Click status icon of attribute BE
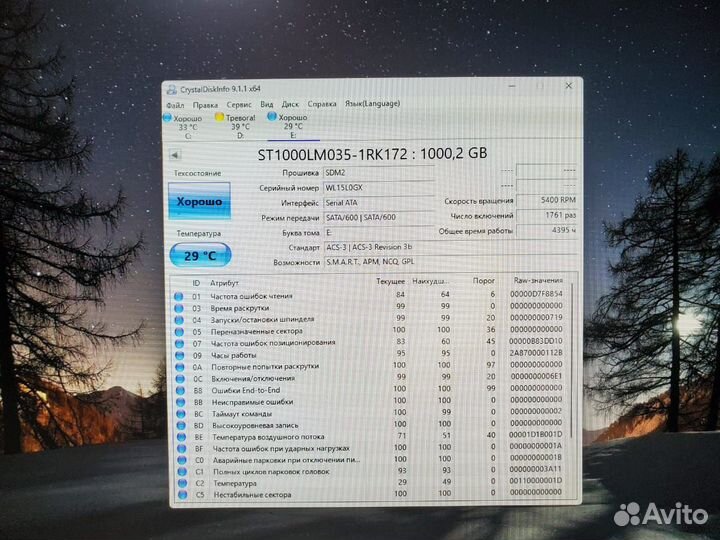 click(x=181, y=437)
